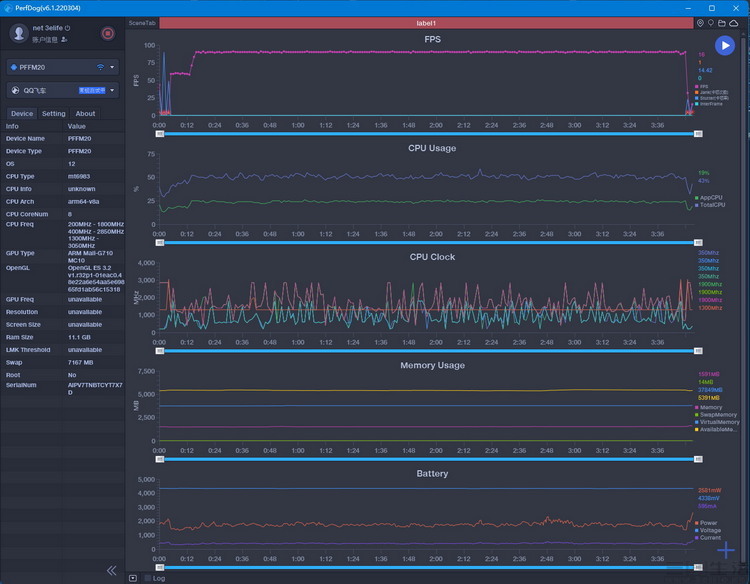Toggle InterFrame series in FPS legend

tap(709, 104)
